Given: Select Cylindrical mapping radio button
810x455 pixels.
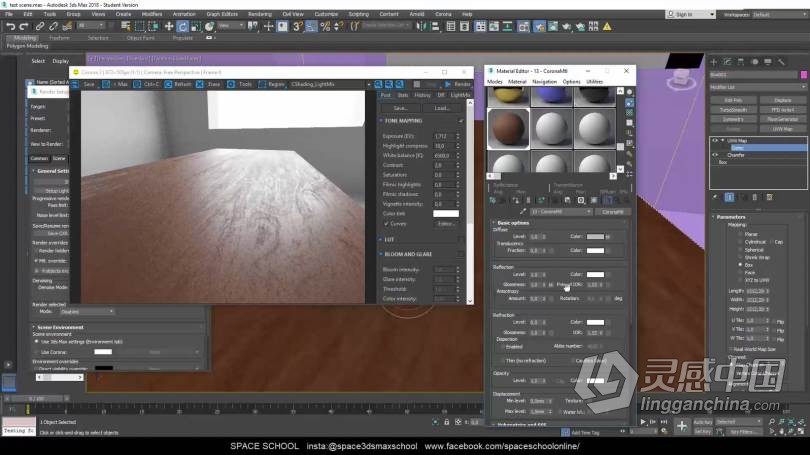Looking at the screenshot, I should click(740, 242).
